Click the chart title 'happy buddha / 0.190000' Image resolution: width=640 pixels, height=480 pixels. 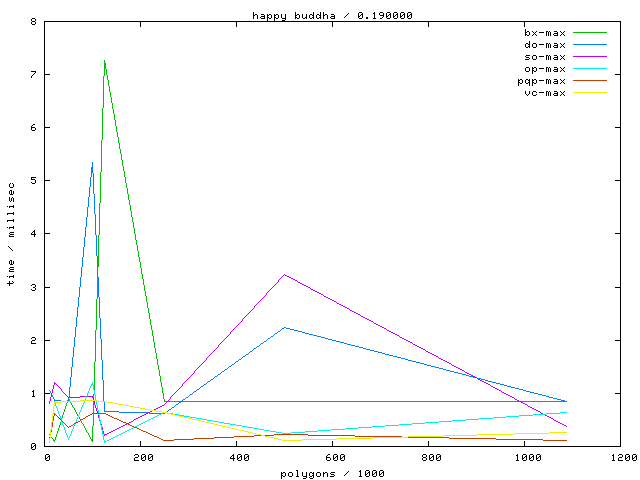319,15
